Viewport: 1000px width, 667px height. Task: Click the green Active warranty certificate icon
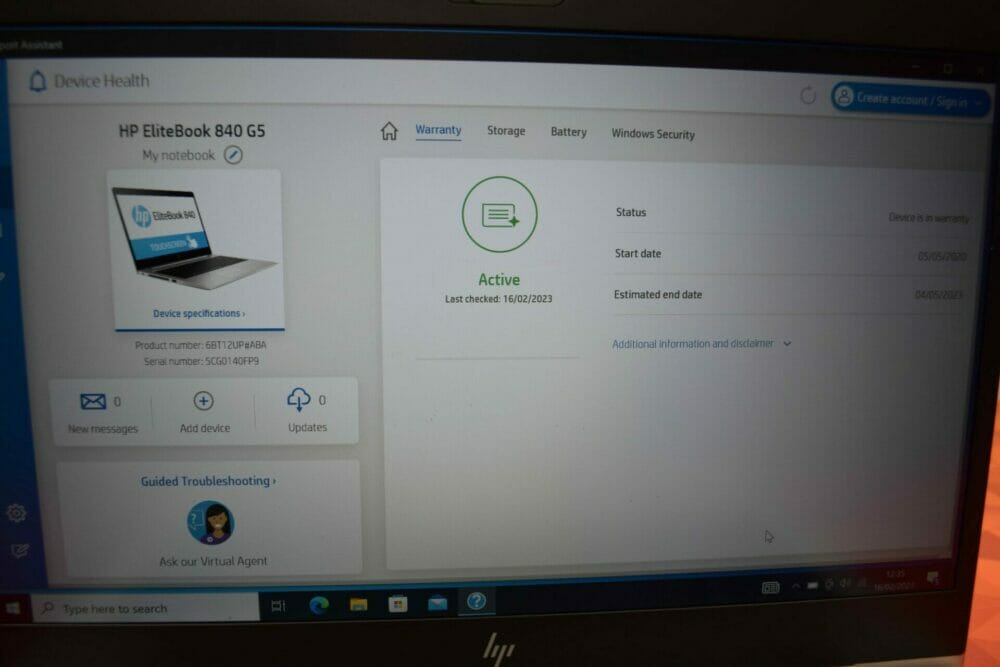[x=499, y=214]
